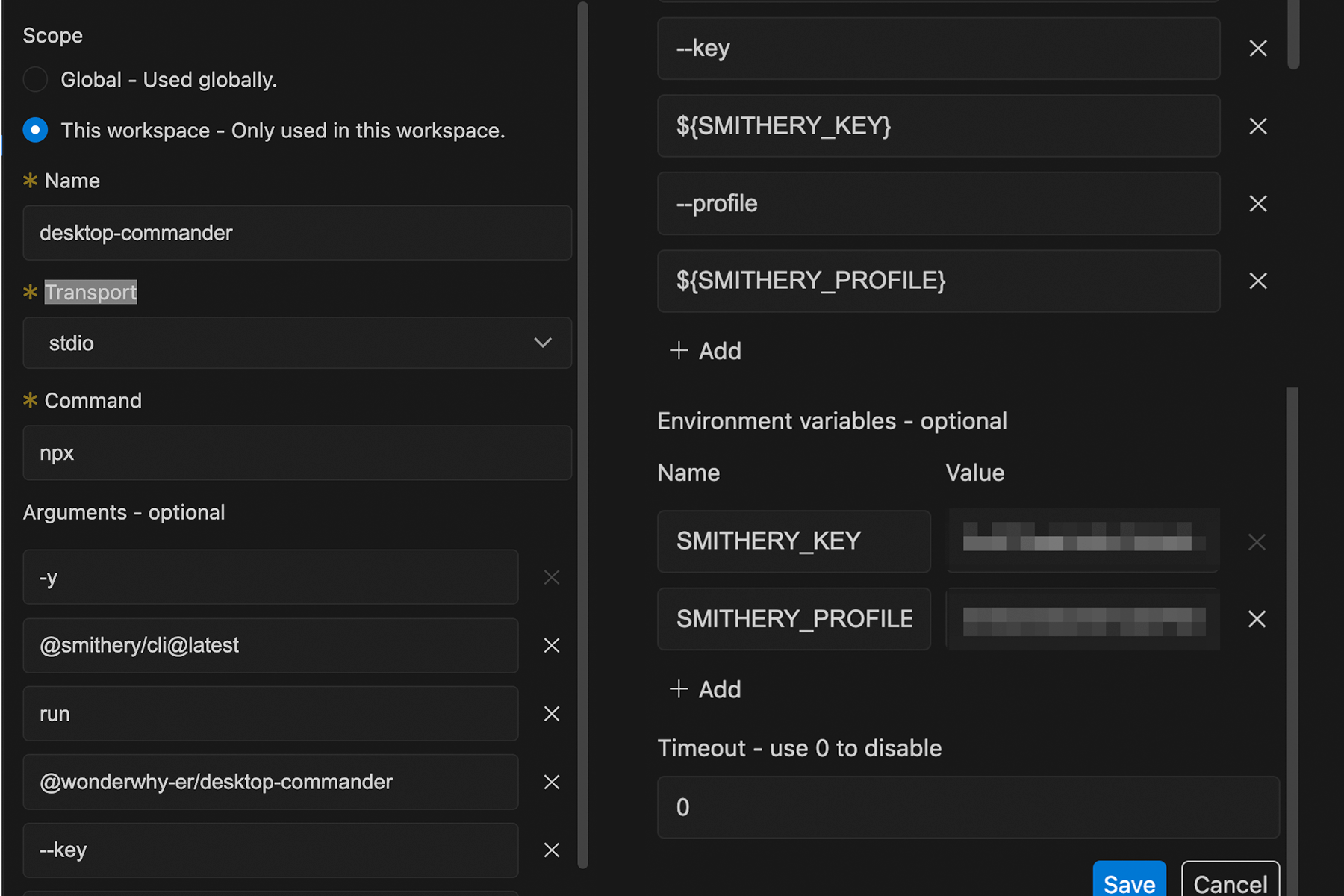Add a new environment variable
The width and height of the screenshot is (1344, 896).
pyautogui.click(x=706, y=689)
